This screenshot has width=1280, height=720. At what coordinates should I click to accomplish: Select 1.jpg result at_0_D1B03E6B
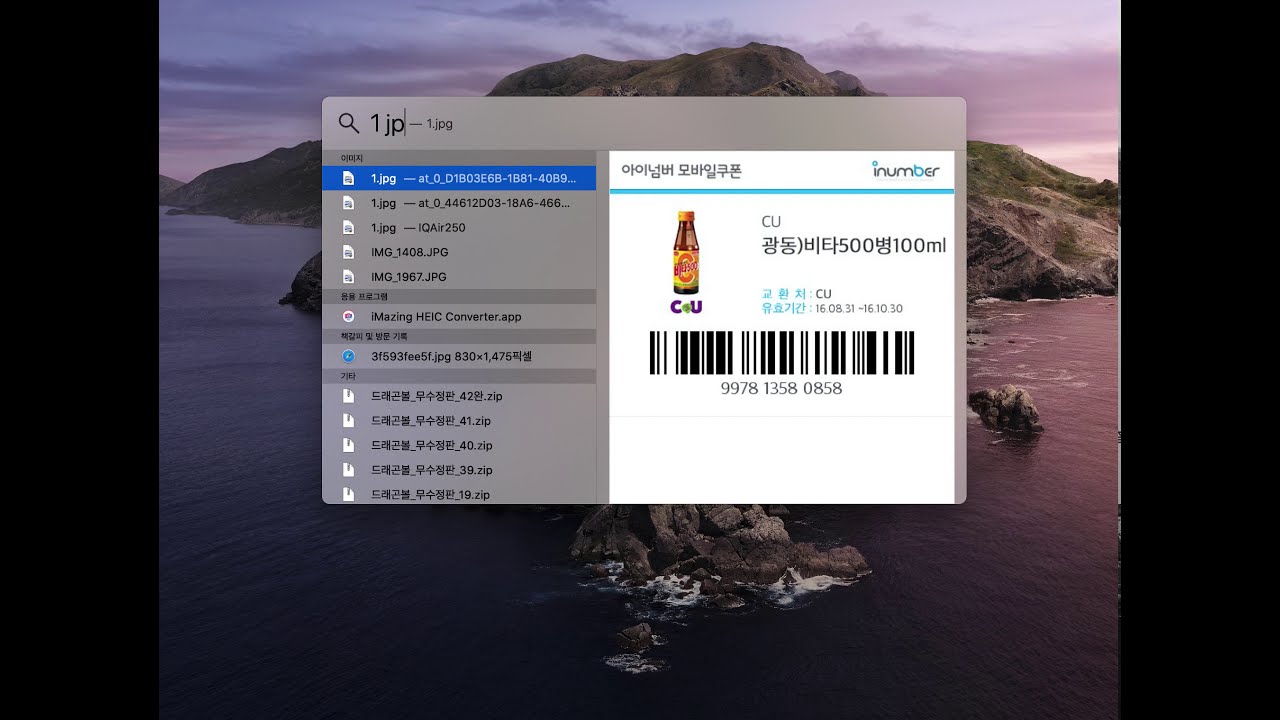tap(459, 178)
